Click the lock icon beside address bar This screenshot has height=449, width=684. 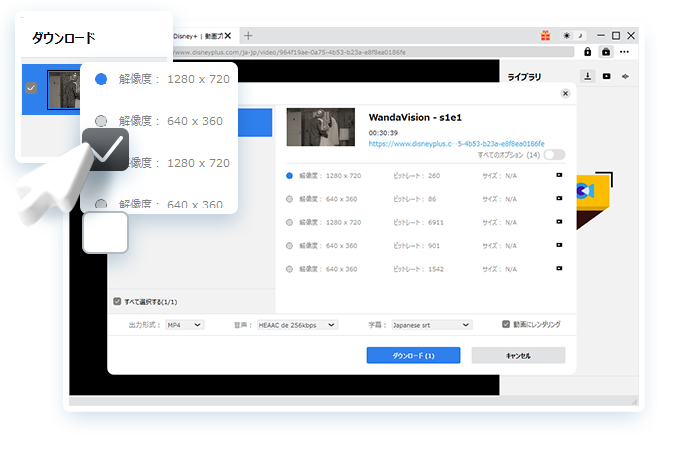coord(588,51)
